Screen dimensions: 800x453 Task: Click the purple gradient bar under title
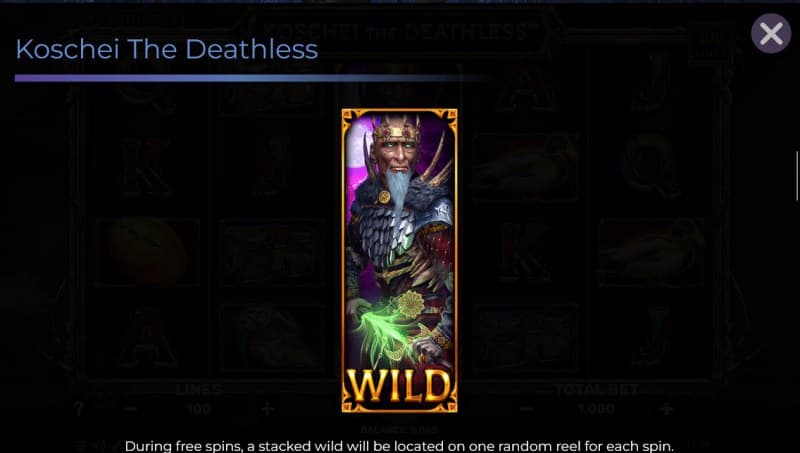tap(250, 78)
